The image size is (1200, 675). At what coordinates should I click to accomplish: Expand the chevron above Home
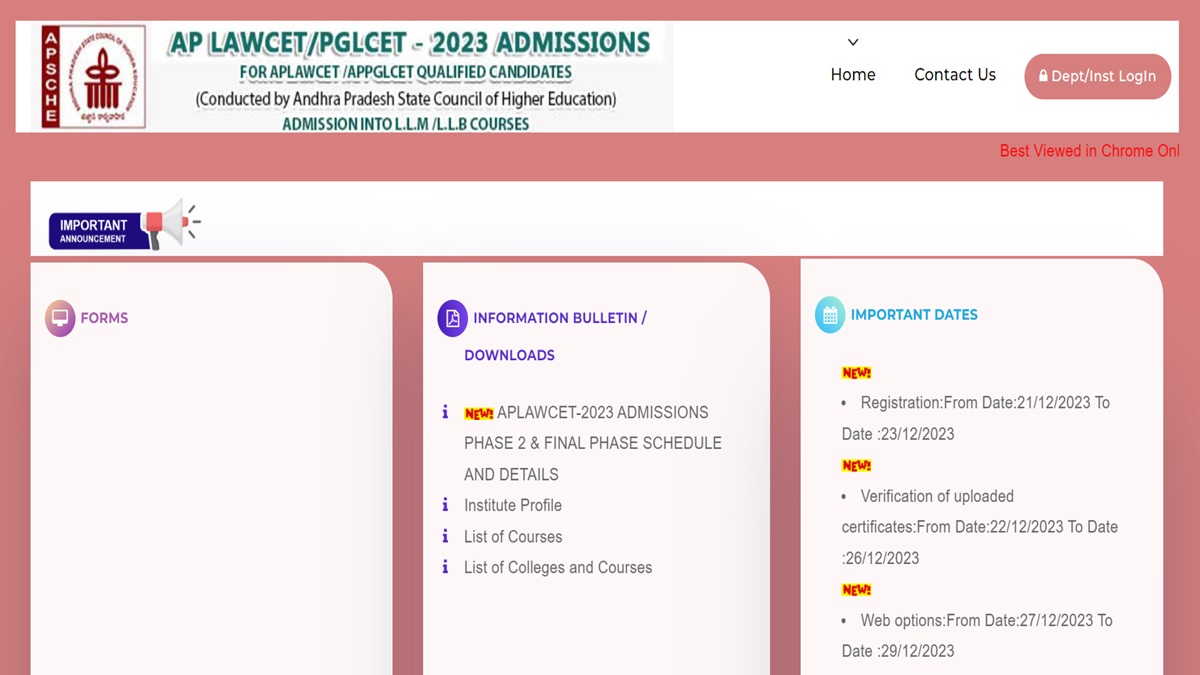tap(853, 42)
